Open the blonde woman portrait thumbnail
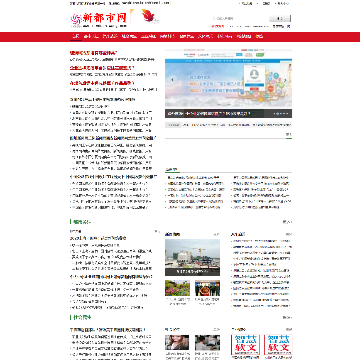The image size is (360, 360). pyautogui.click(x=177, y=342)
